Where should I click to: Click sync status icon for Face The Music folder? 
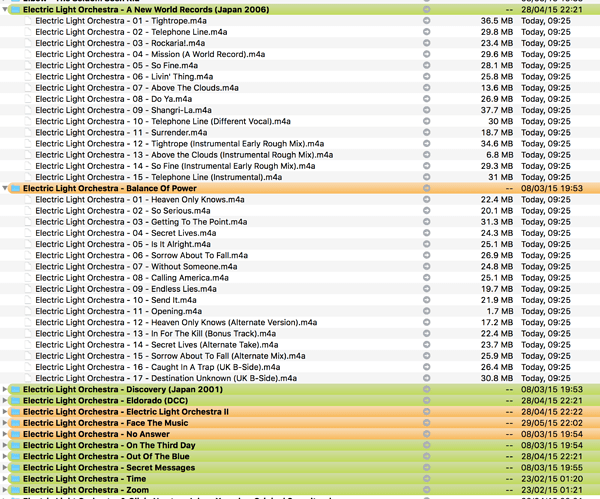click(427, 423)
